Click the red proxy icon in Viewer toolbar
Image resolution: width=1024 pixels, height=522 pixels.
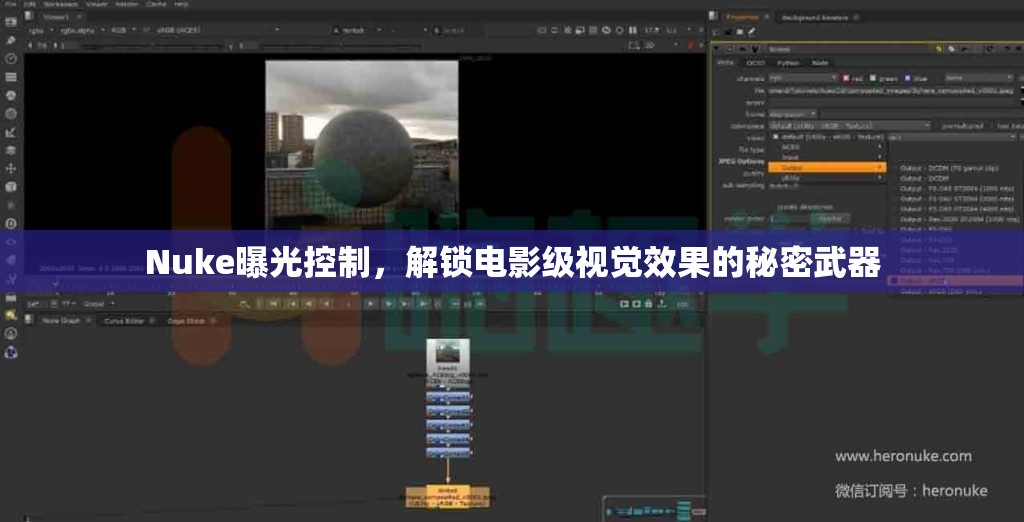[690, 45]
